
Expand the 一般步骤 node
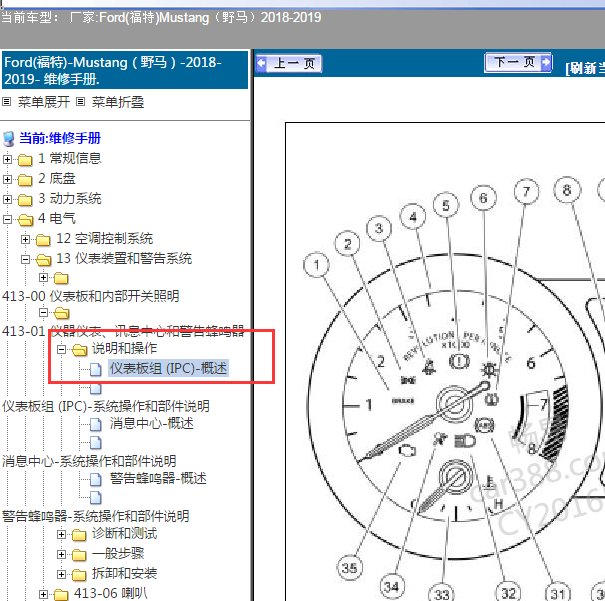(x=61, y=554)
